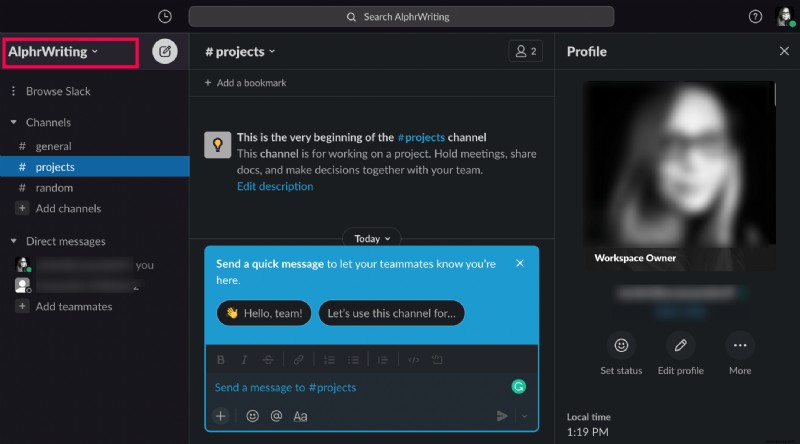Viewport: 800px width, 444px height.
Task: Click Add a bookmark
Action: pyautogui.click(x=245, y=83)
